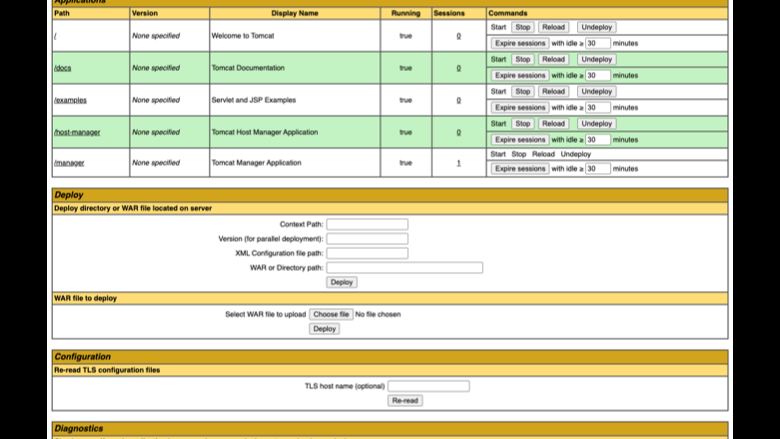
Task: Edit idle minutes field in /manager row
Action: coord(597,169)
